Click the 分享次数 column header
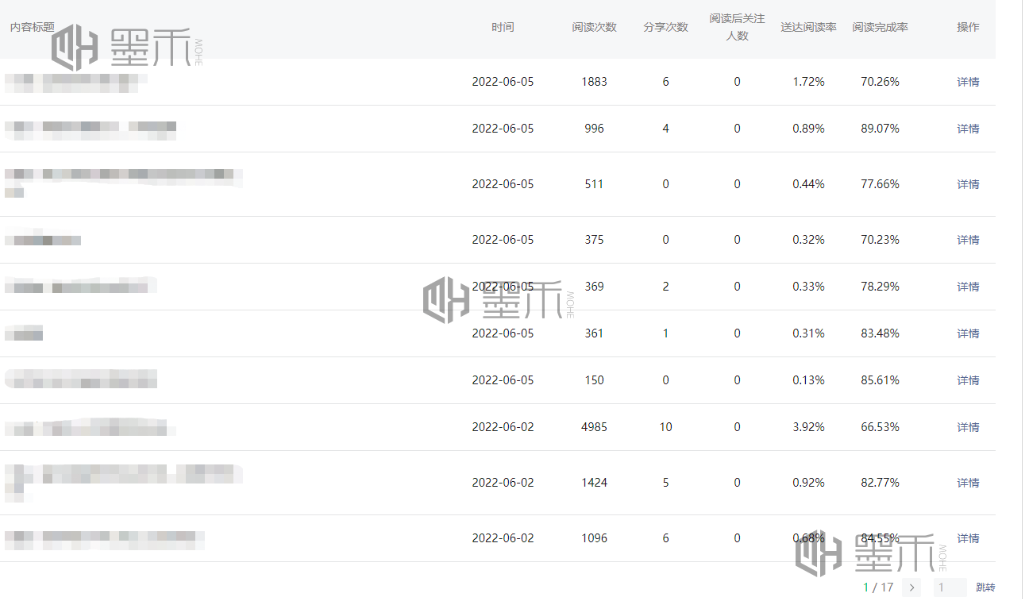1024x599 pixels. click(x=666, y=28)
